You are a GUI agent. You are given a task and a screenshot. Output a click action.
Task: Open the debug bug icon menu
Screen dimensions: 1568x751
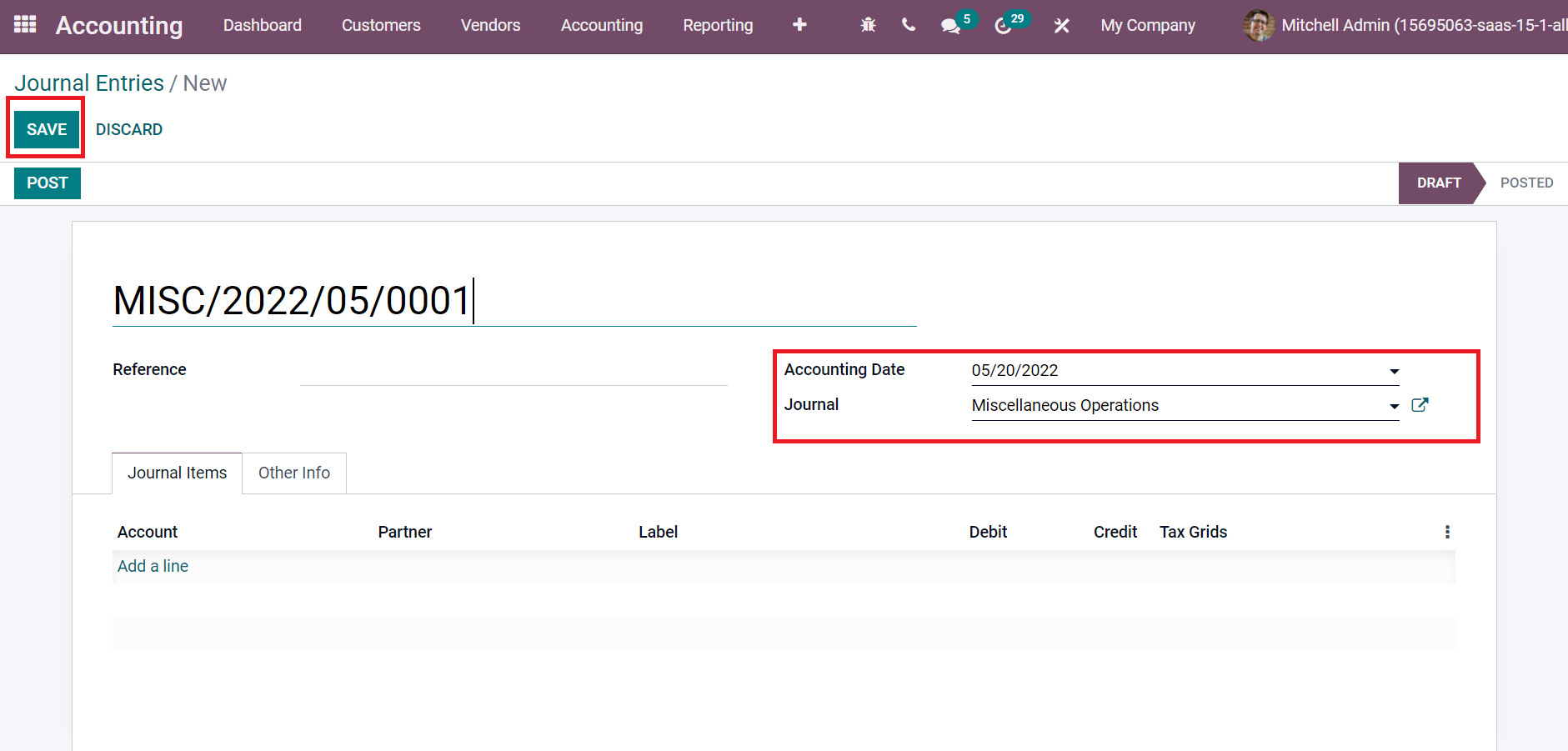[x=868, y=25]
